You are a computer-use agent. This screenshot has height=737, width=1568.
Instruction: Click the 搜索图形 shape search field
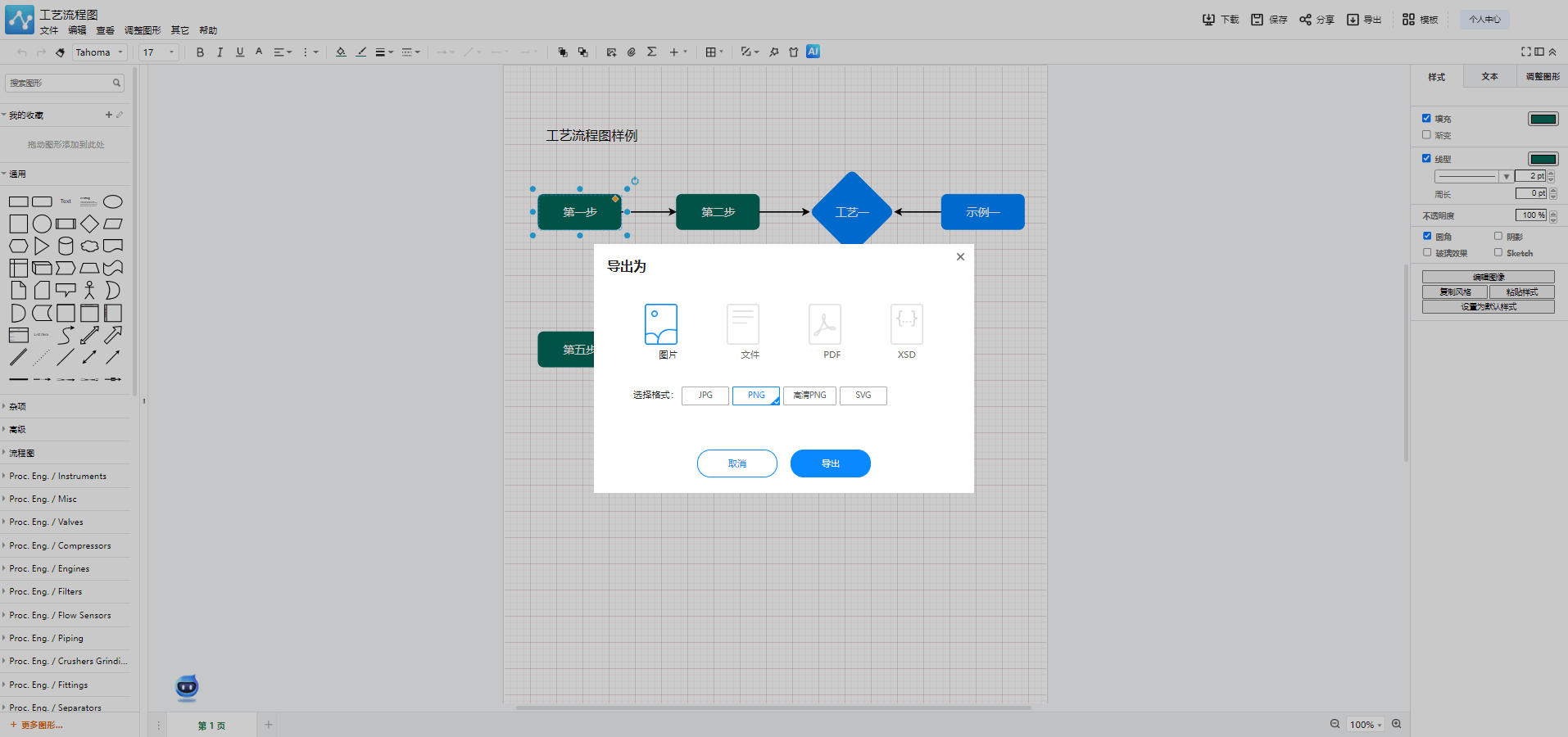(x=59, y=83)
